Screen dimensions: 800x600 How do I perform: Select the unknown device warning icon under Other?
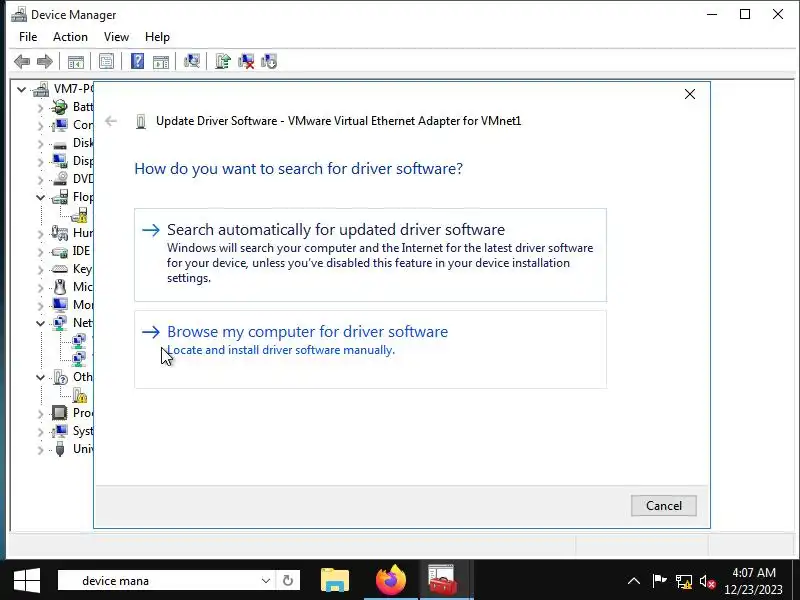pyautogui.click(x=80, y=395)
